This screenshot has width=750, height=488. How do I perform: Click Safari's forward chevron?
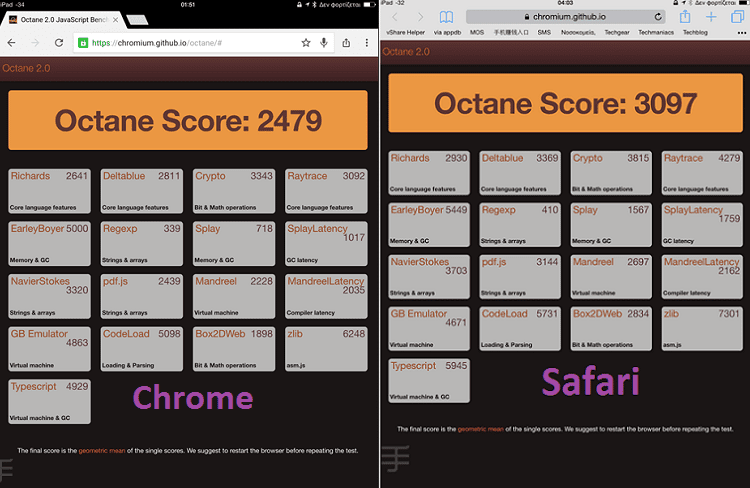tap(420, 17)
